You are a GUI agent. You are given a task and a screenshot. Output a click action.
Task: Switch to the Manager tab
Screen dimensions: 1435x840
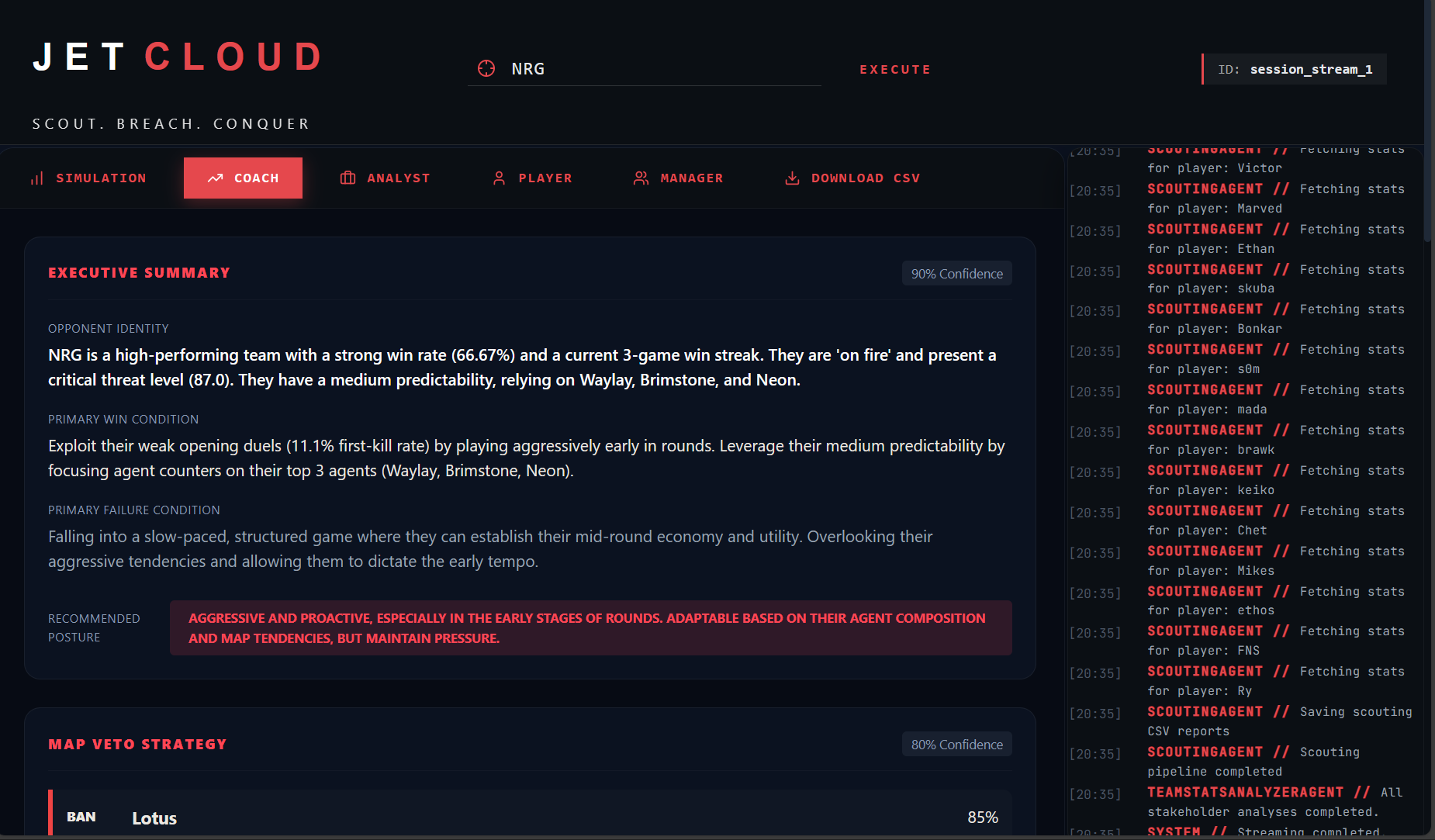coord(678,178)
